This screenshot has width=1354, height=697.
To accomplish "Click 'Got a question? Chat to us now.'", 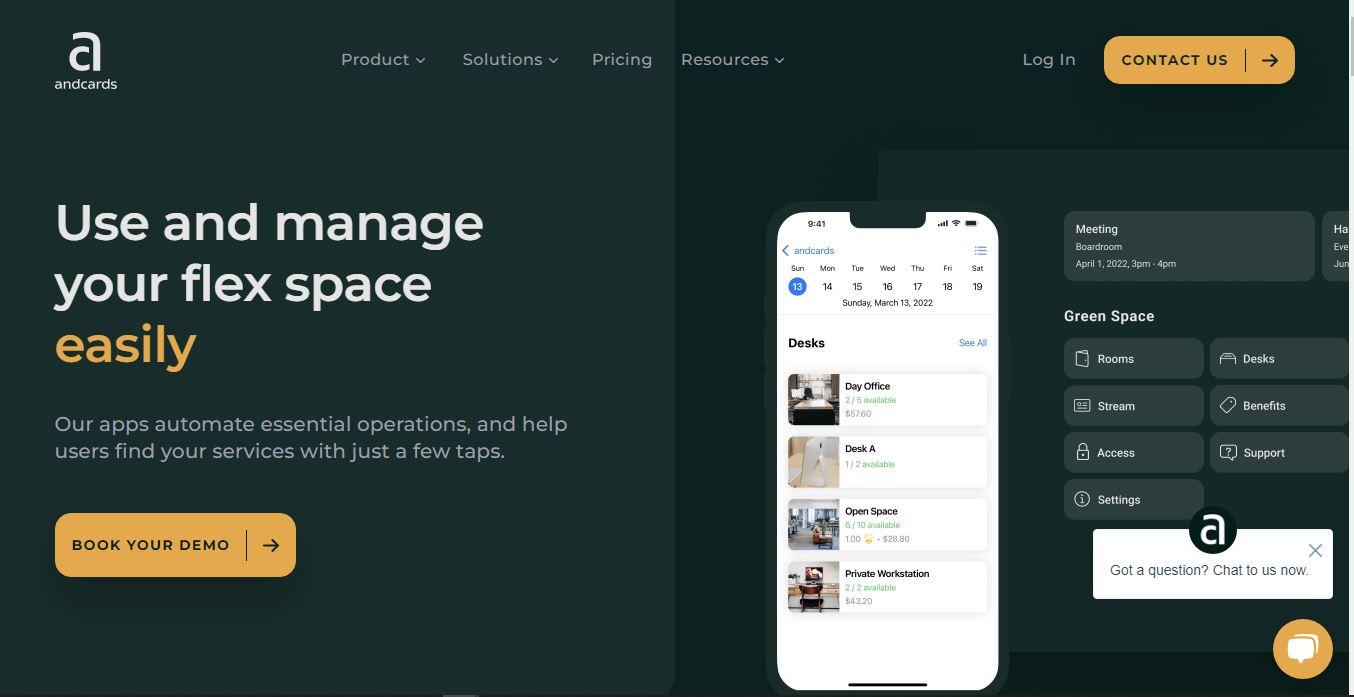I will (x=1209, y=570).
